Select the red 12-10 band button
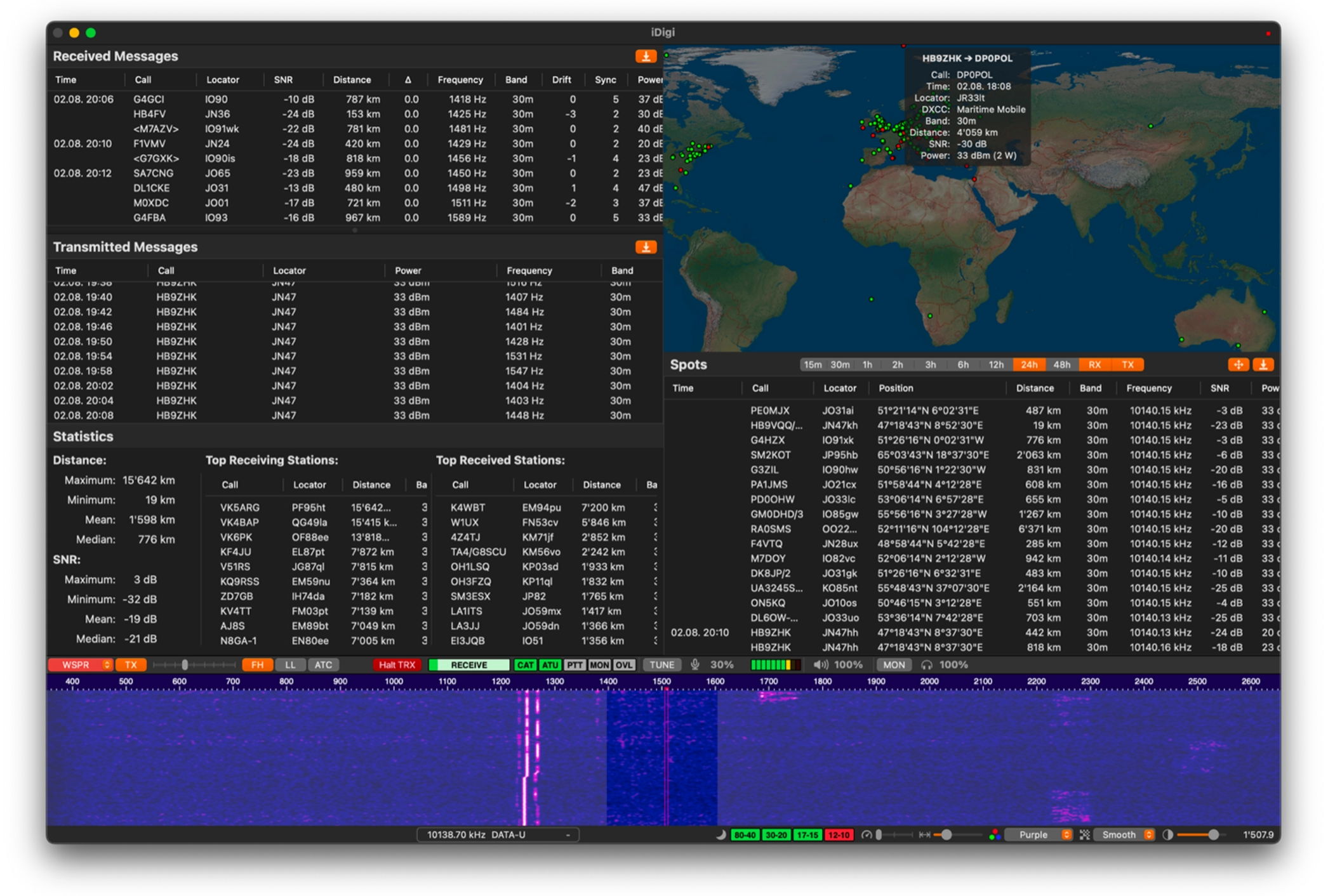 point(839,835)
